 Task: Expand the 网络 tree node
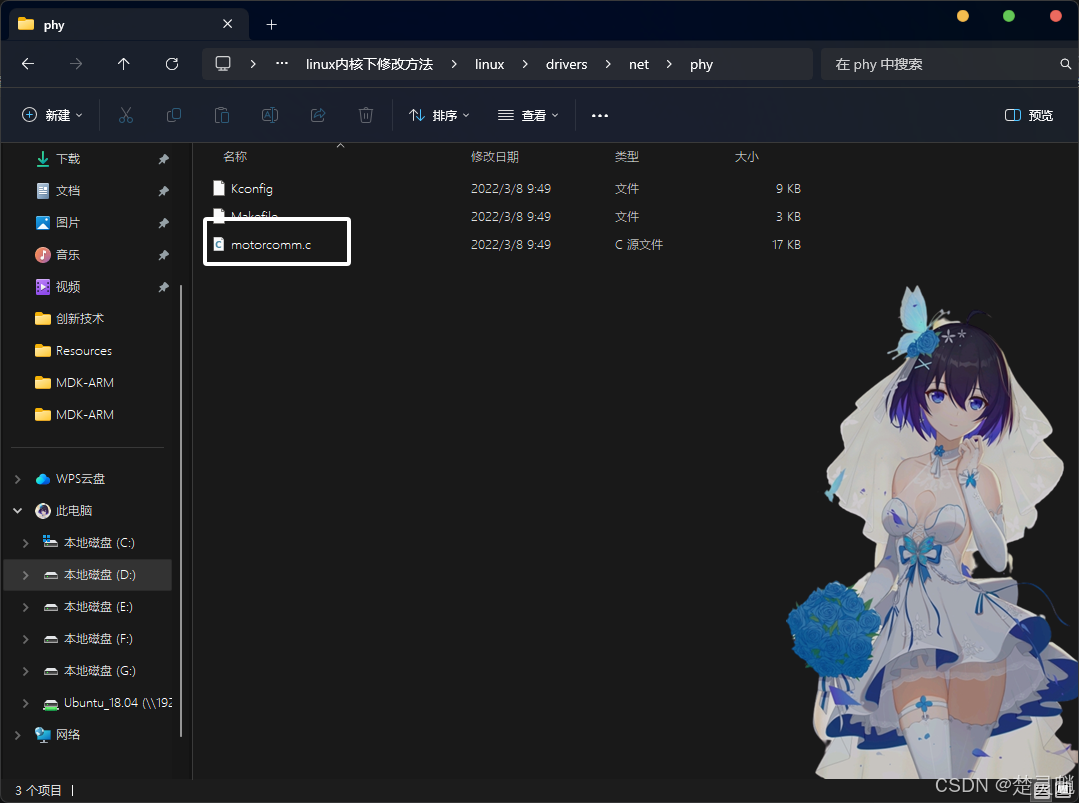click(x=18, y=735)
